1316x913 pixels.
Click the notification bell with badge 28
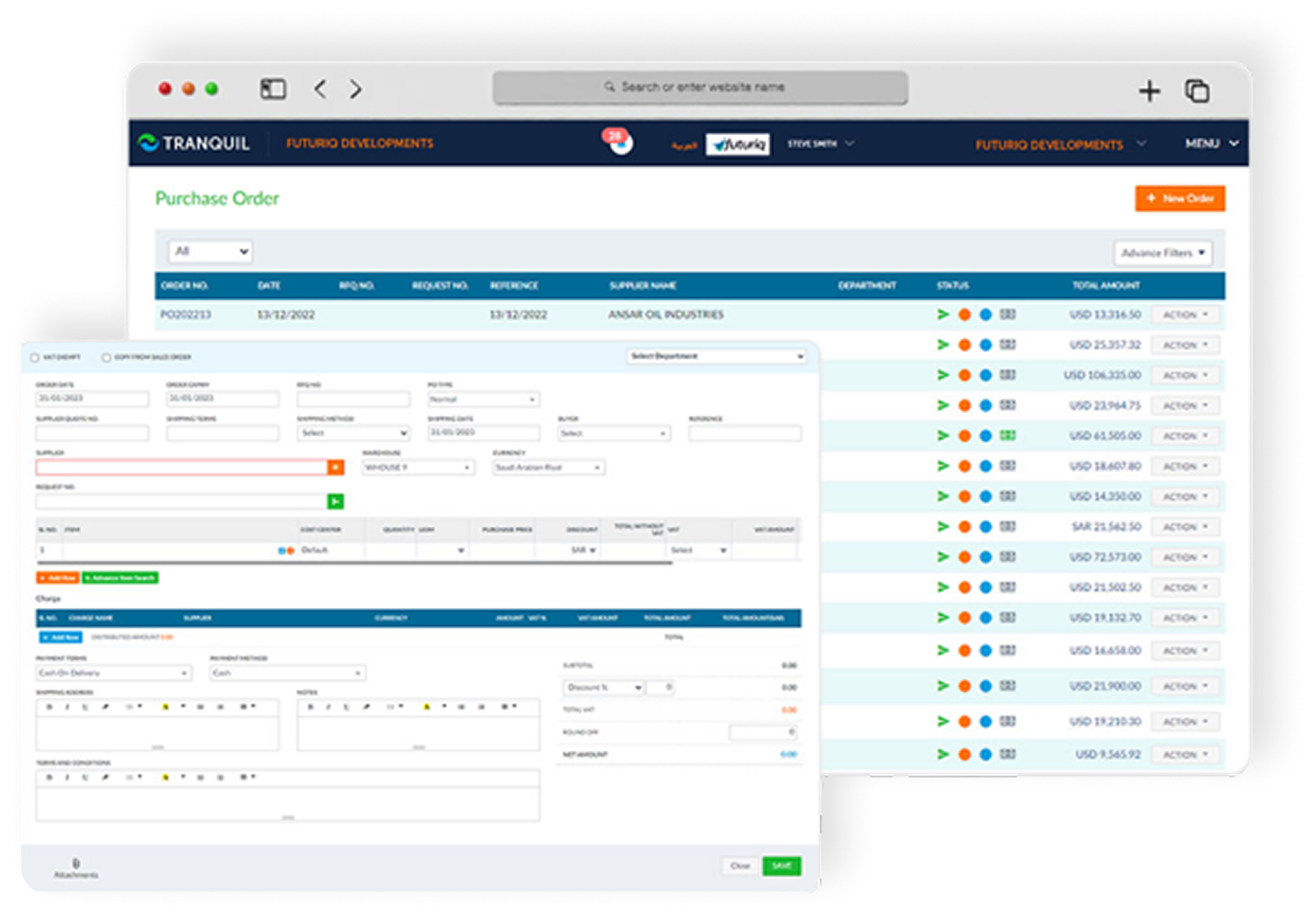(619, 143)
